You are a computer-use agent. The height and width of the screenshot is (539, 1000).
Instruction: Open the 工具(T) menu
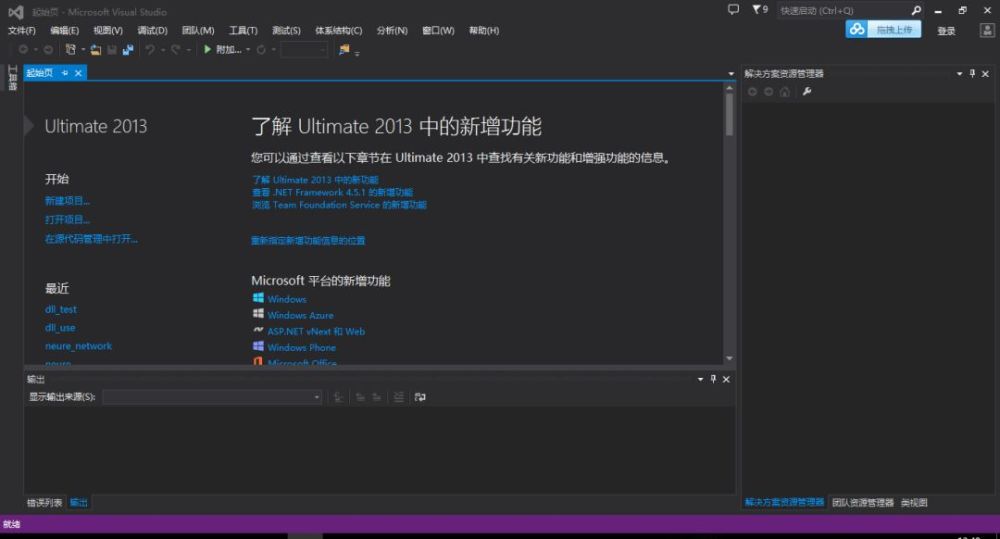pos(243,31)
